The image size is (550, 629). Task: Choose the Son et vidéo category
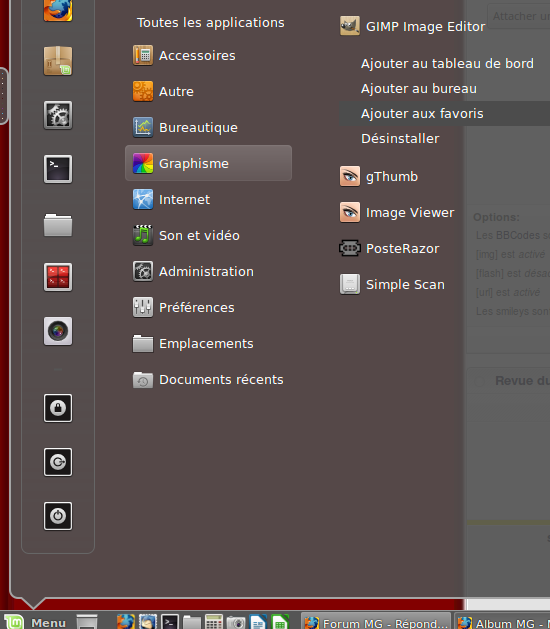[208, 235]
